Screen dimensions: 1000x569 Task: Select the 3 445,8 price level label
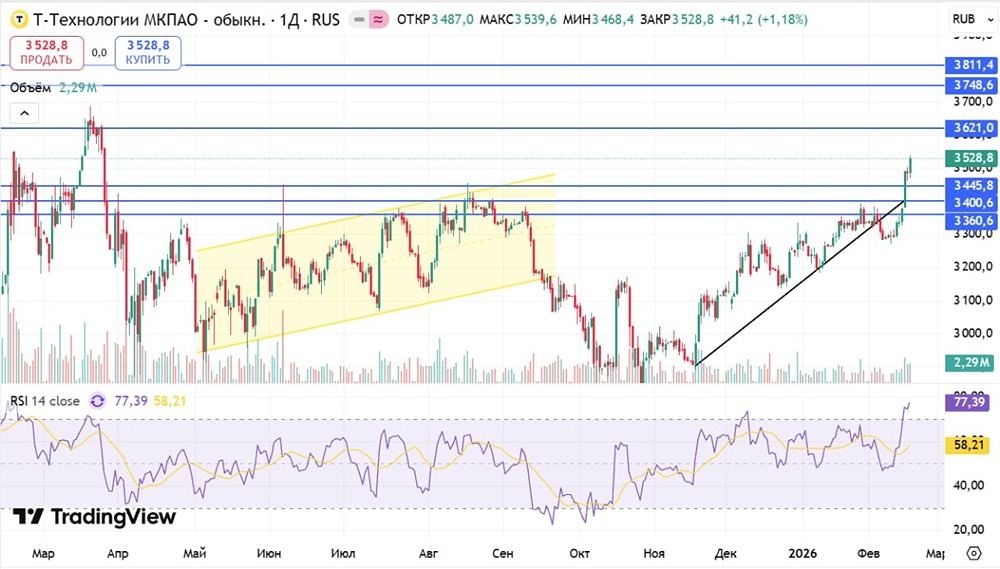971,186
